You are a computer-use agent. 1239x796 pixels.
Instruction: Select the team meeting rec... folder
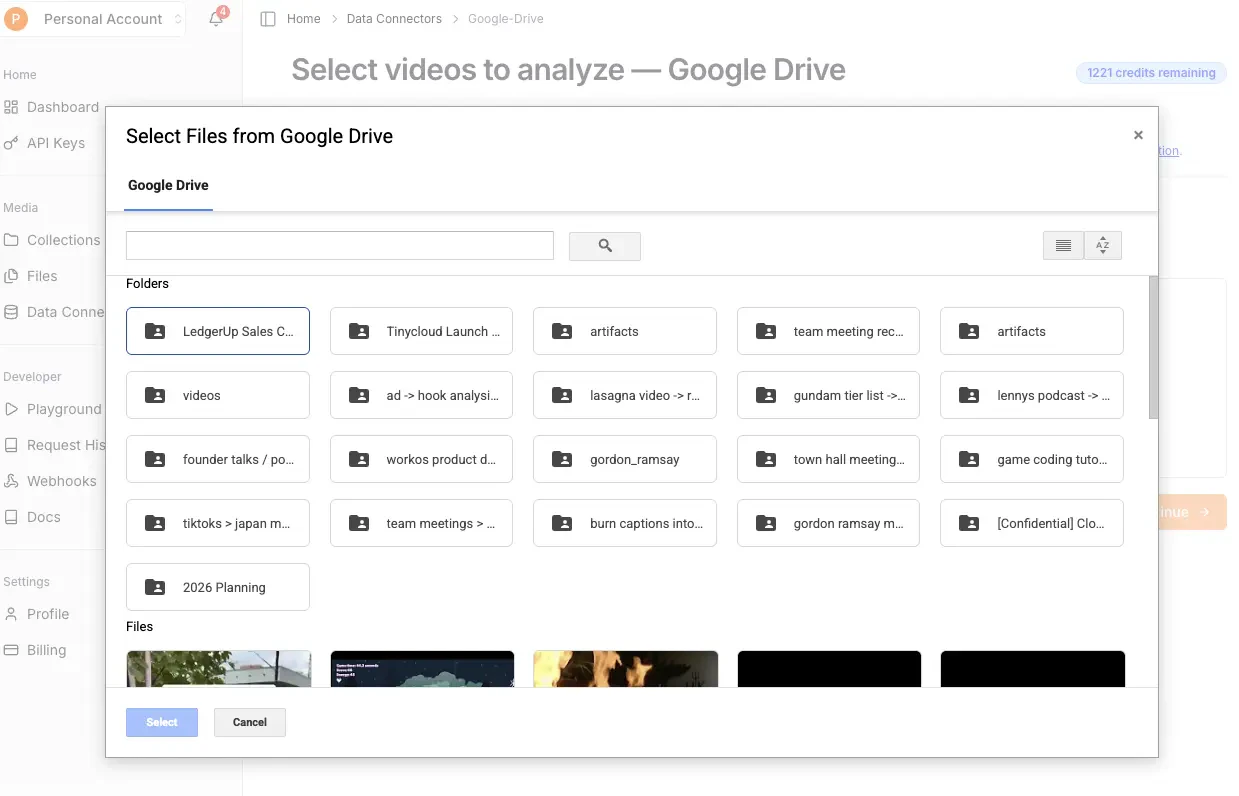(x=829, y=331)
